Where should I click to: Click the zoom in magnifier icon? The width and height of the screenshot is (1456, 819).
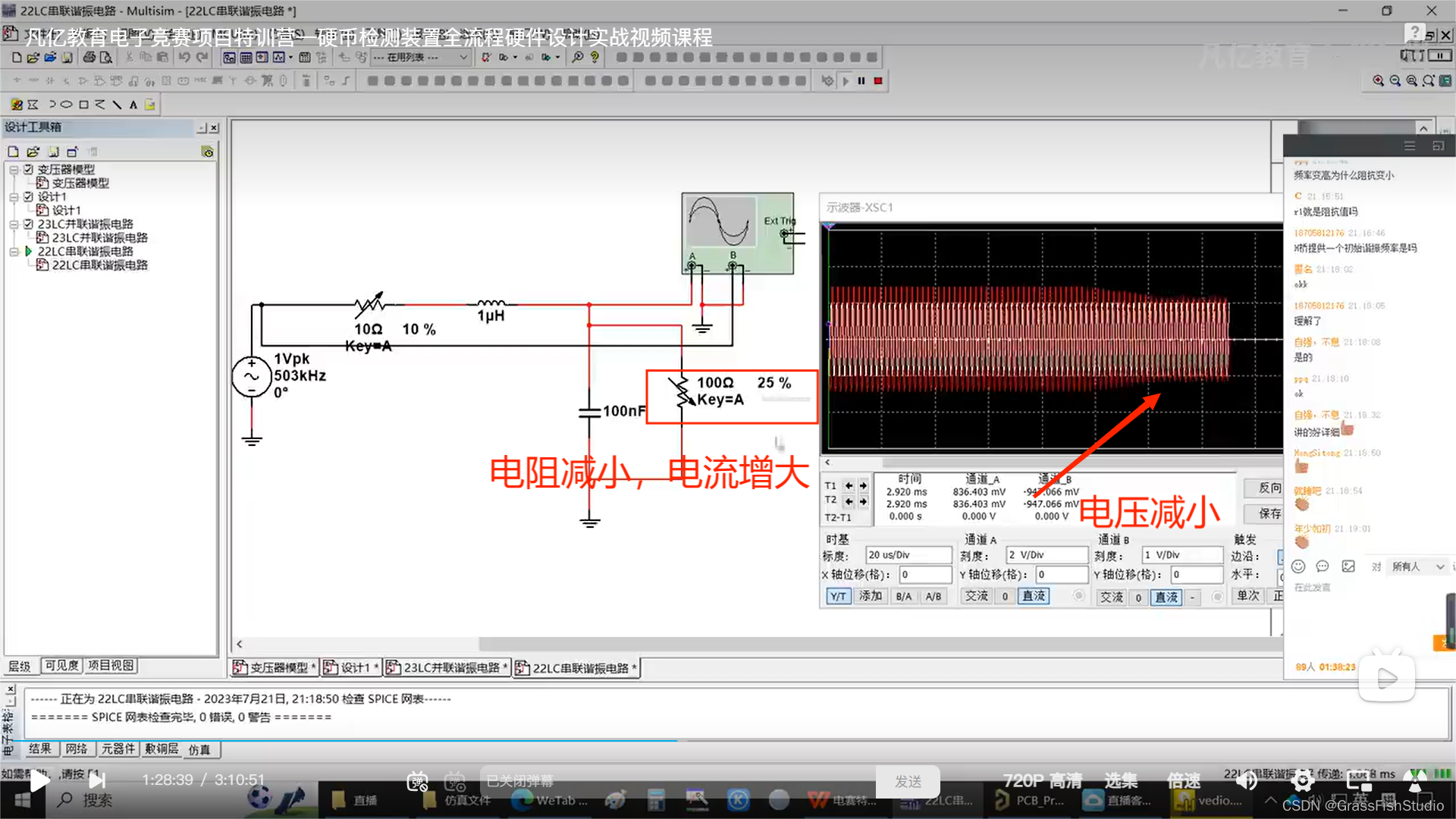click(x=1378, y=80)
